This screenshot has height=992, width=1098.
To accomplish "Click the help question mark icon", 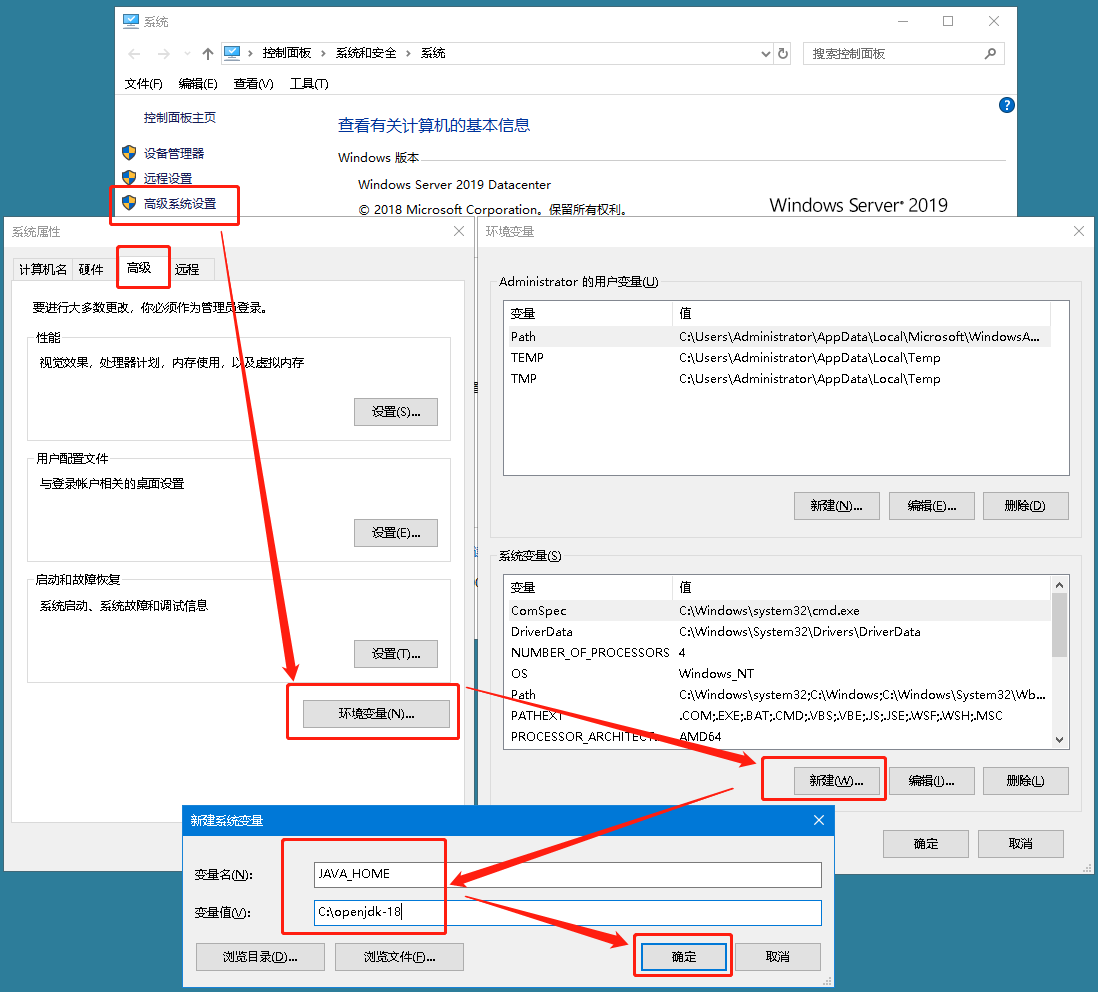I will pyautogui.click(x=1007, y=105).
